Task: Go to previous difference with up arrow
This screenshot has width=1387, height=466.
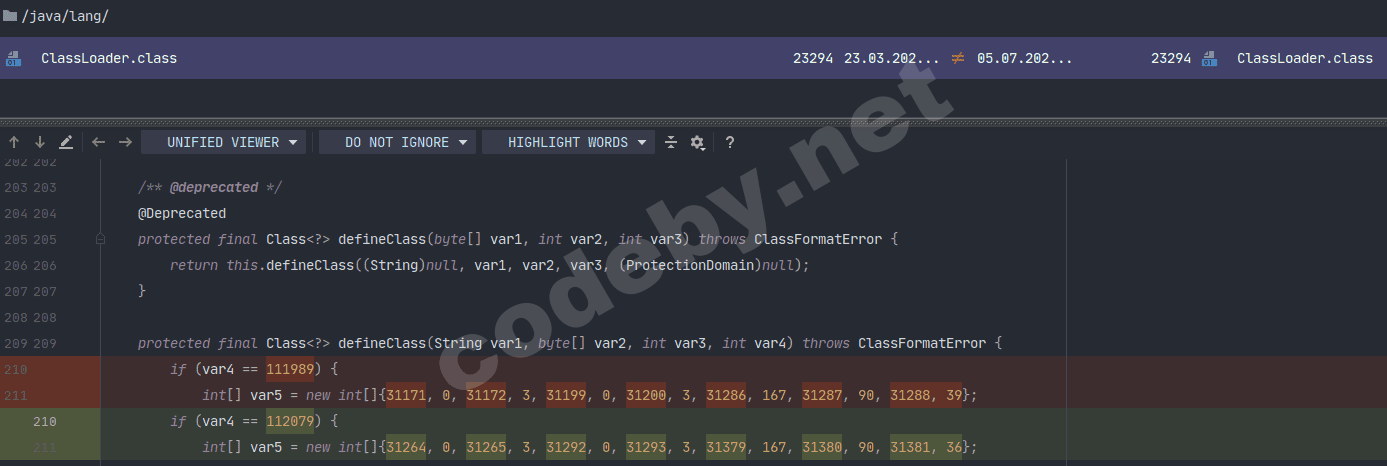Action: click(14, 142)
